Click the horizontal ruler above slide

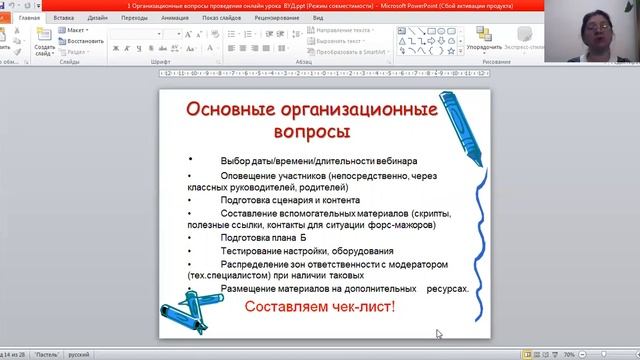pos(324,73)
